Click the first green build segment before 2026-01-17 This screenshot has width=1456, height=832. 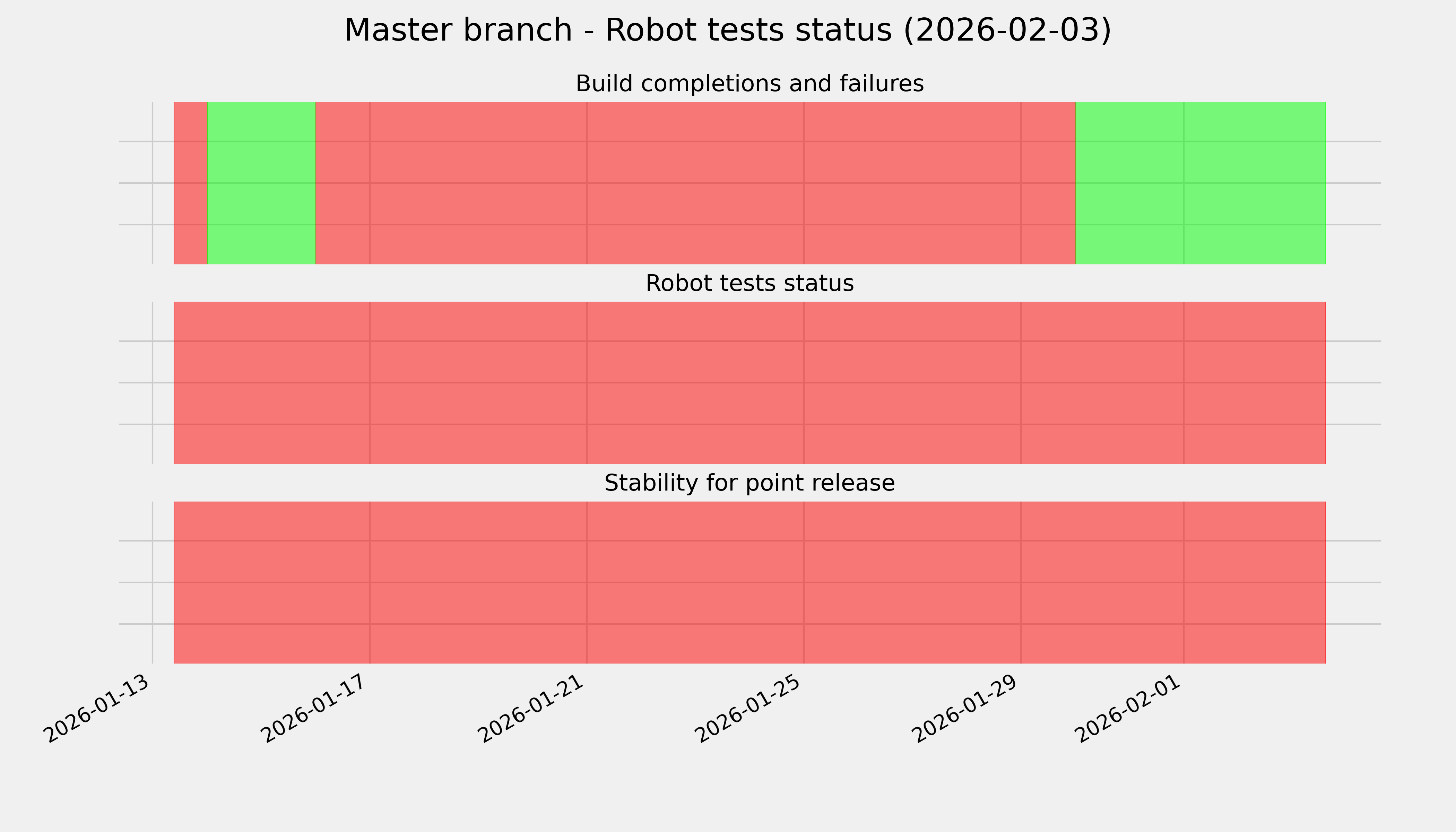click(x=261, y=183)
